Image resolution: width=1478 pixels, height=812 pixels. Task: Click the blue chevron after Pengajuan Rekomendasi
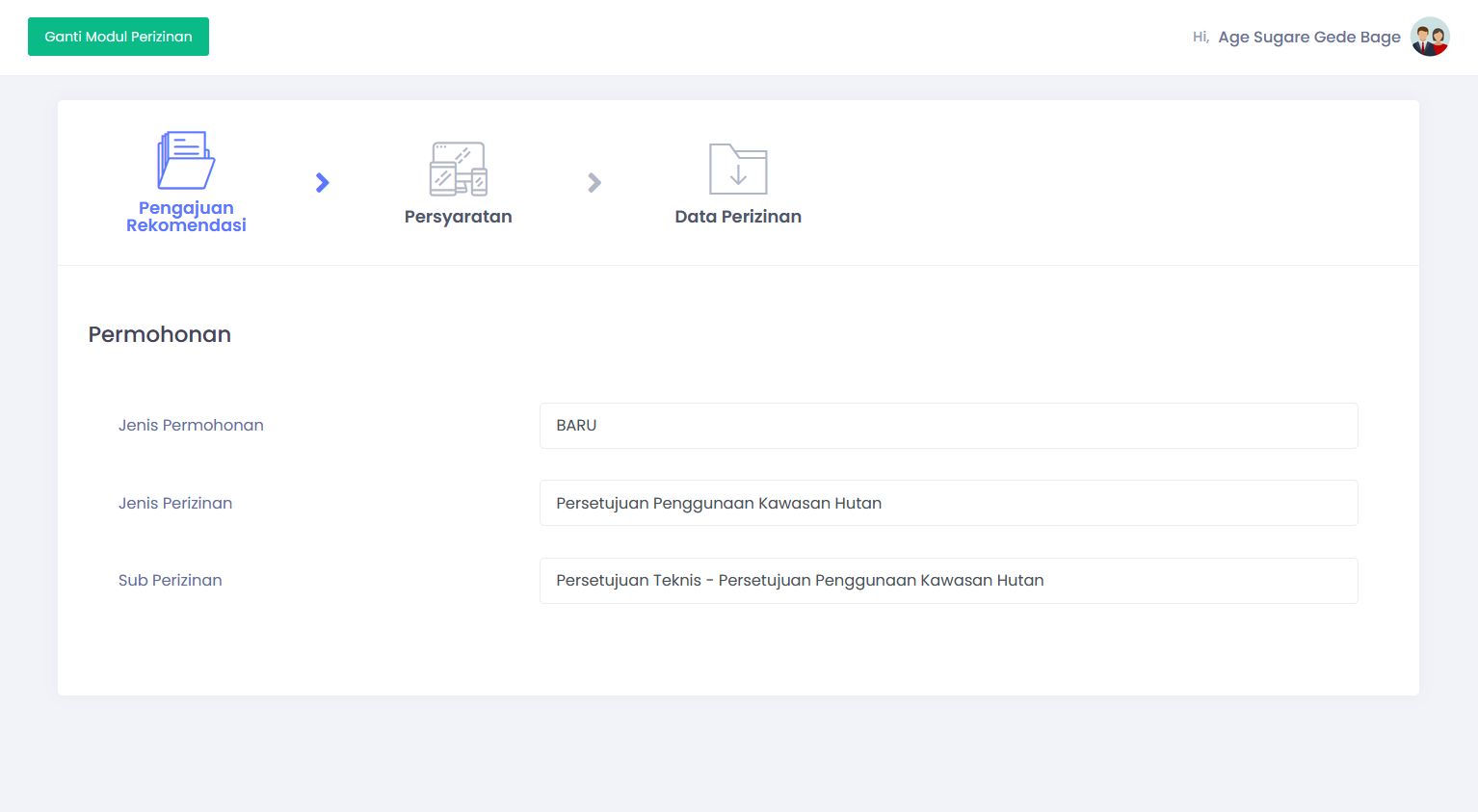pyautogui.click(x=323, y=183)
